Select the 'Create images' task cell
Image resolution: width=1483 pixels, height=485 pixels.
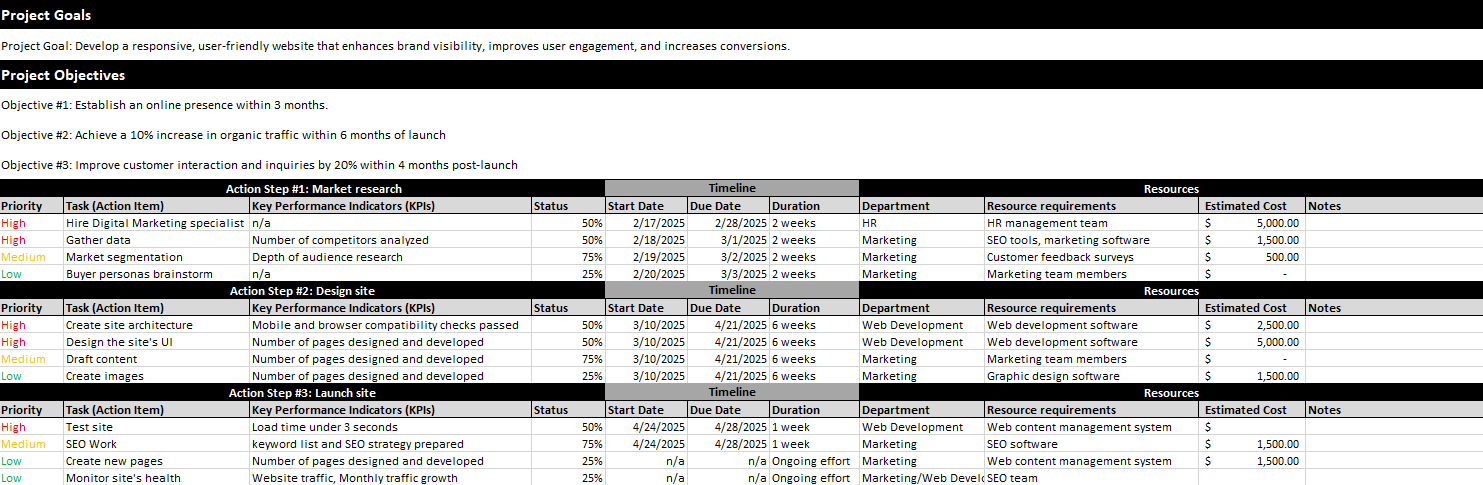click(x=156, y=376)
